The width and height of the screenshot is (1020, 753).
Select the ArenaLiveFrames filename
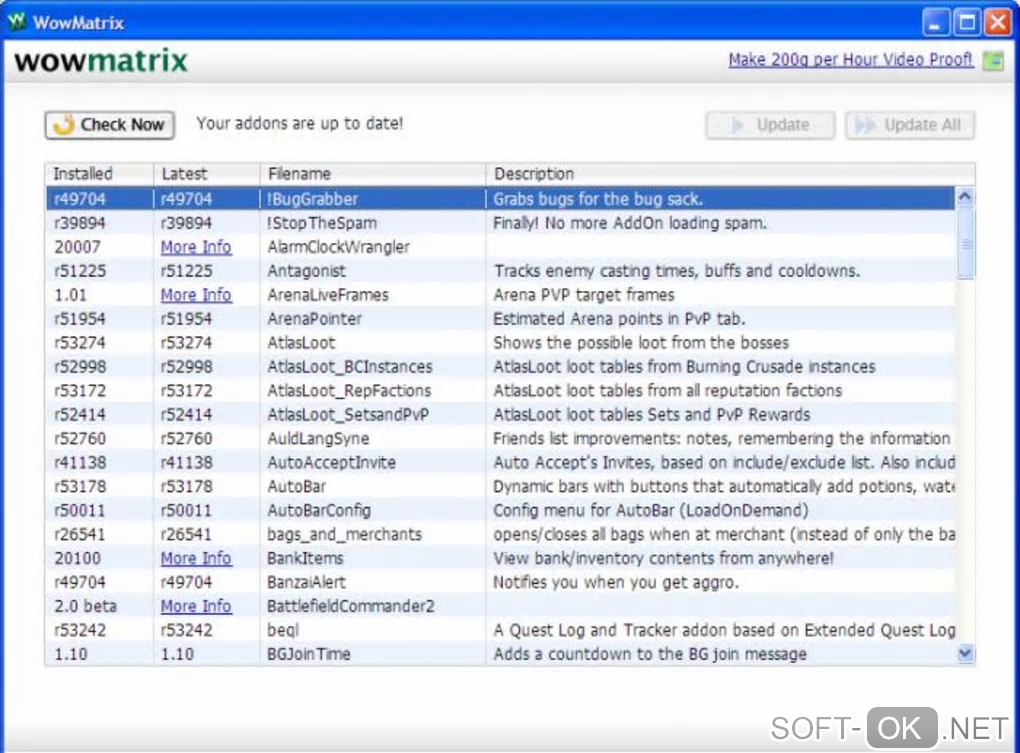(328, 295)
